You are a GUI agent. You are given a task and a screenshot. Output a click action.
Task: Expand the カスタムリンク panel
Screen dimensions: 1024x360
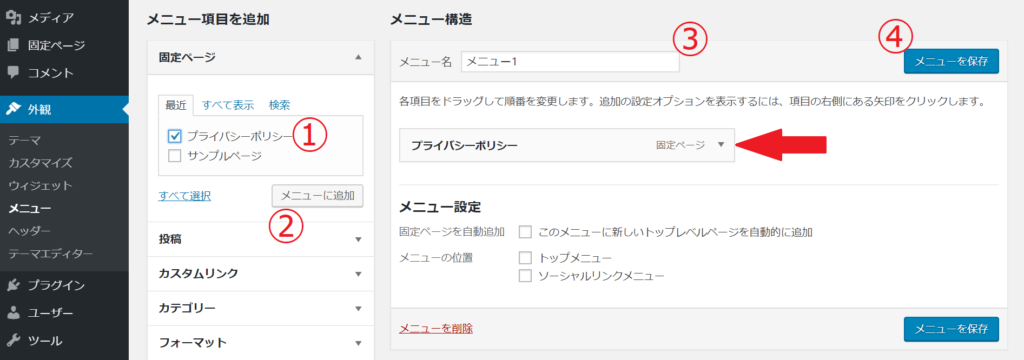(x=261, y=273)
